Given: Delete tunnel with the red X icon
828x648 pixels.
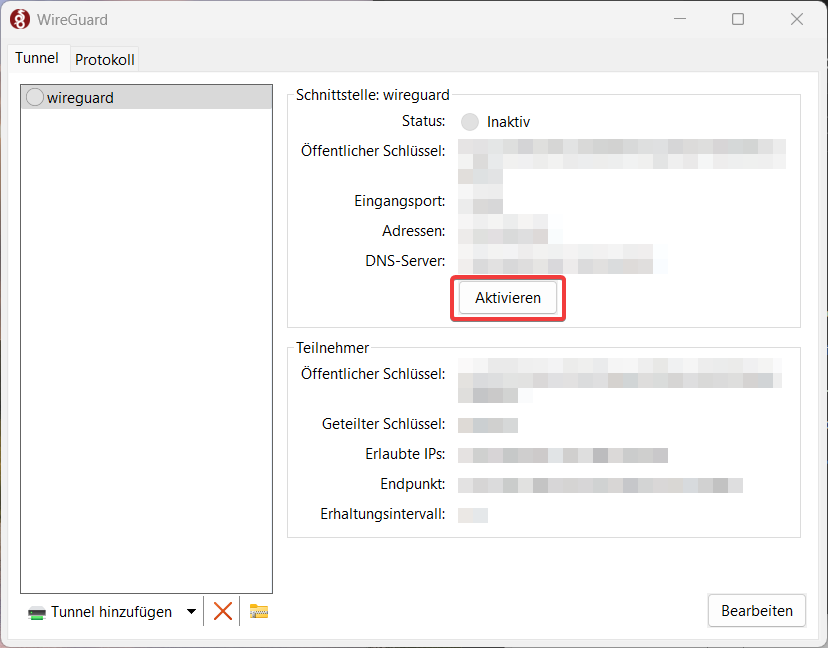Looking at the screenshot, I should pyautogui.click(x=222, y=612).
